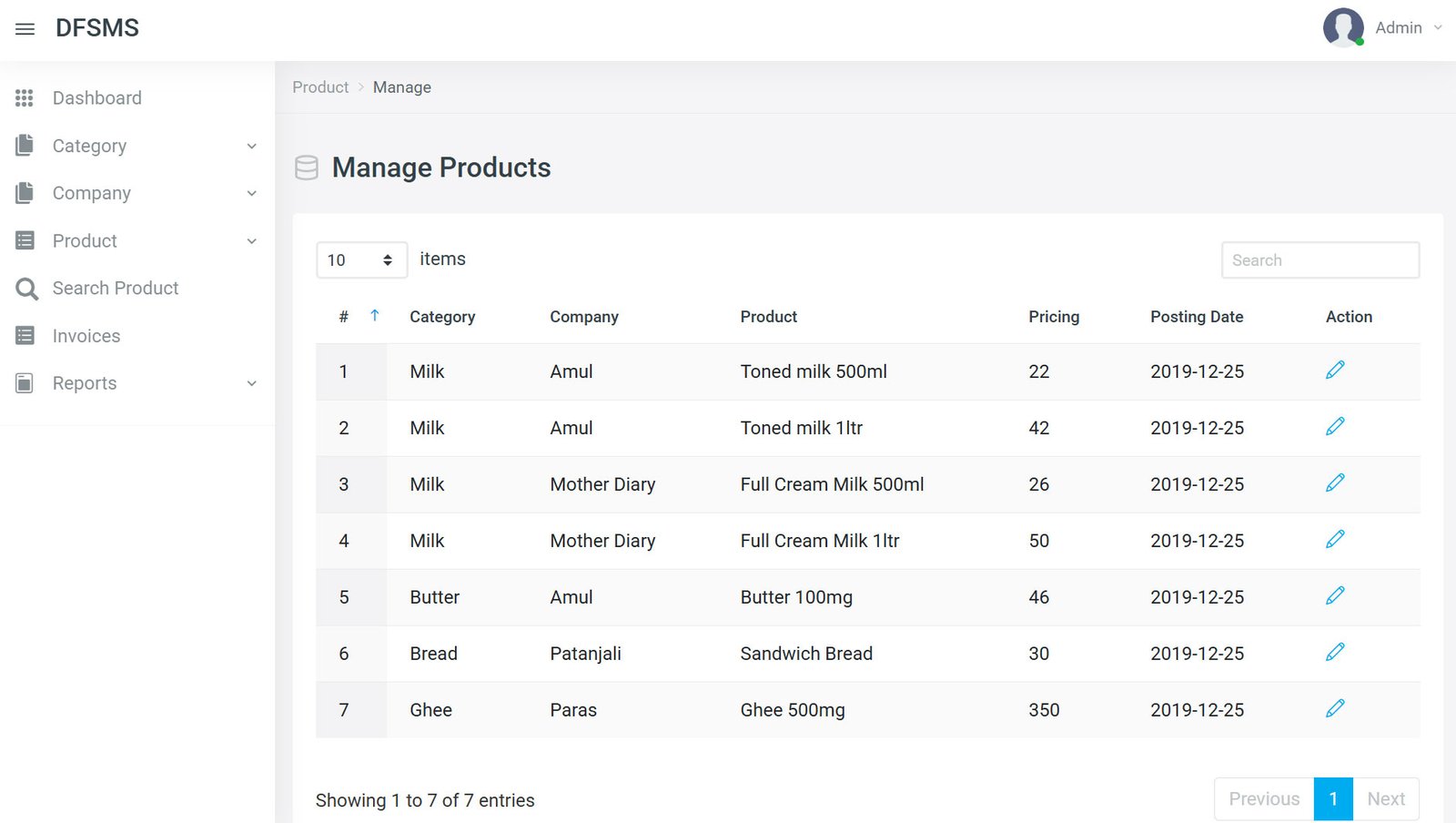The image size is (1456, 823).
Task: Click the Bread category cell
Action: tap(433, 654)
